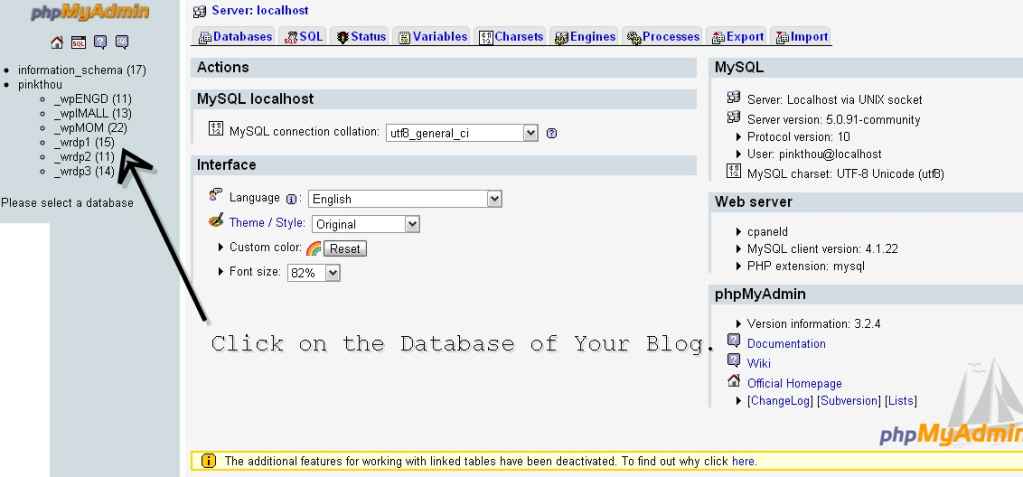Expand the cpaneld arrow

click(x=739, y=232)
